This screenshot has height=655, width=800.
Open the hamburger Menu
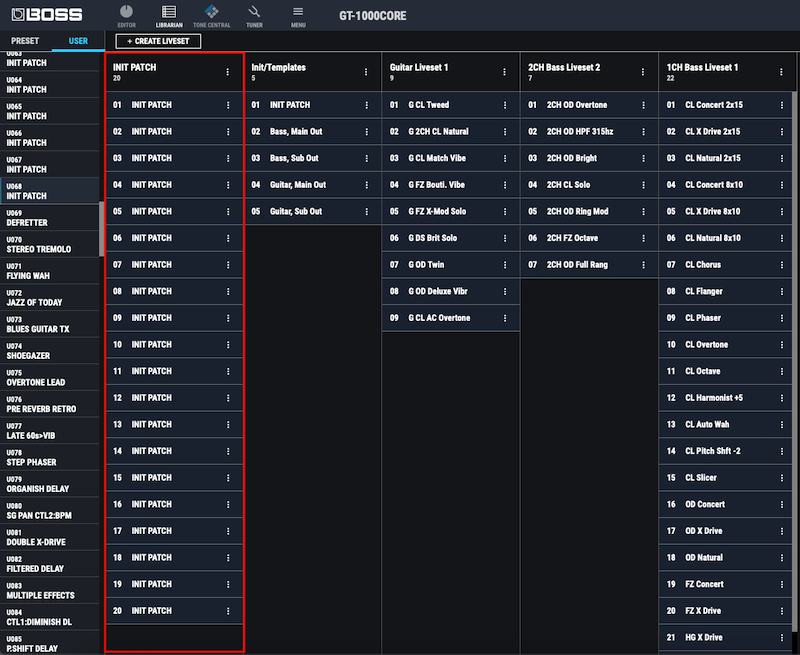(x=298, y=16)
